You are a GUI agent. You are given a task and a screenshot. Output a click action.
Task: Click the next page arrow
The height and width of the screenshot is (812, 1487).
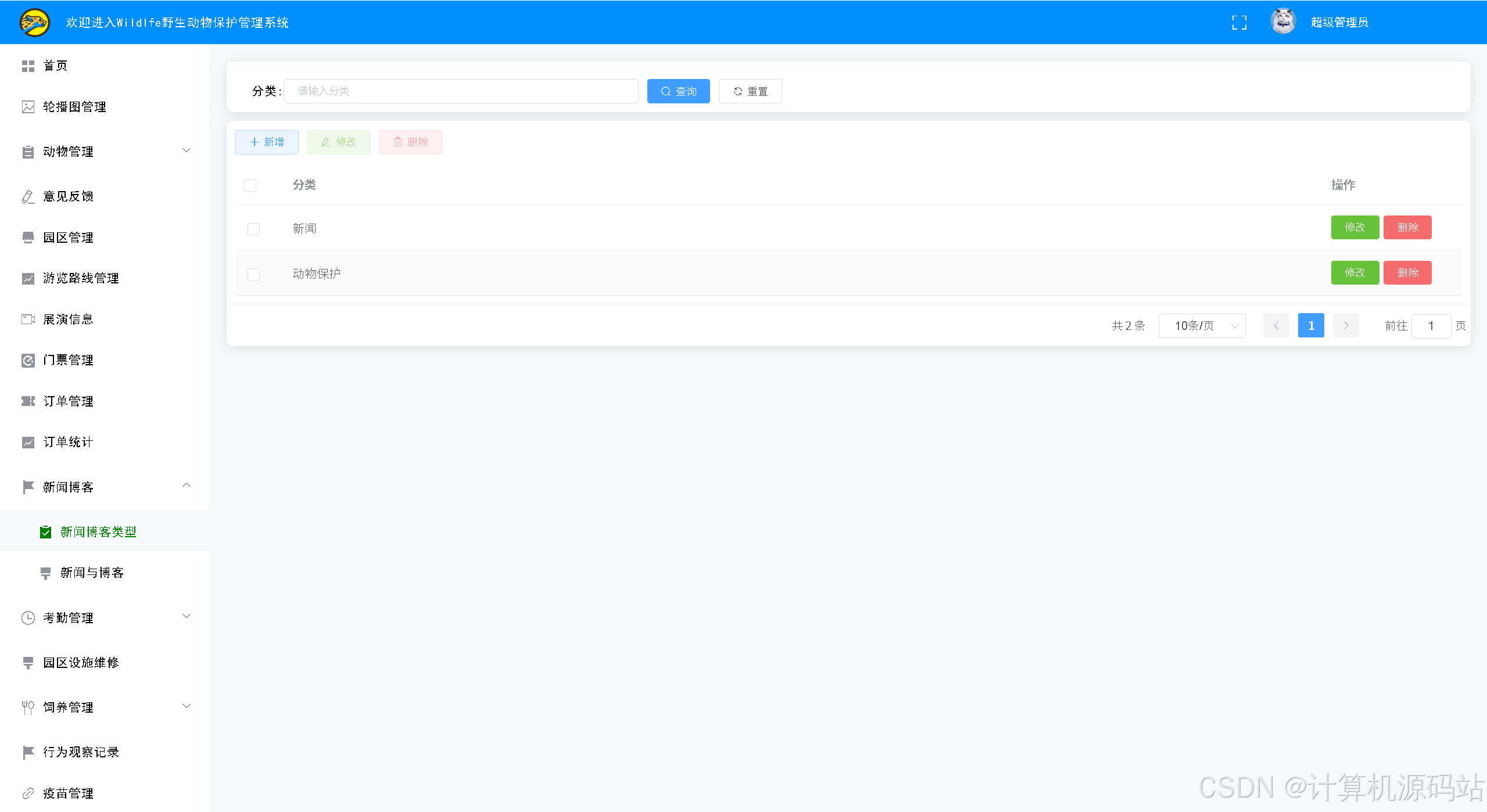(1346, 326)
